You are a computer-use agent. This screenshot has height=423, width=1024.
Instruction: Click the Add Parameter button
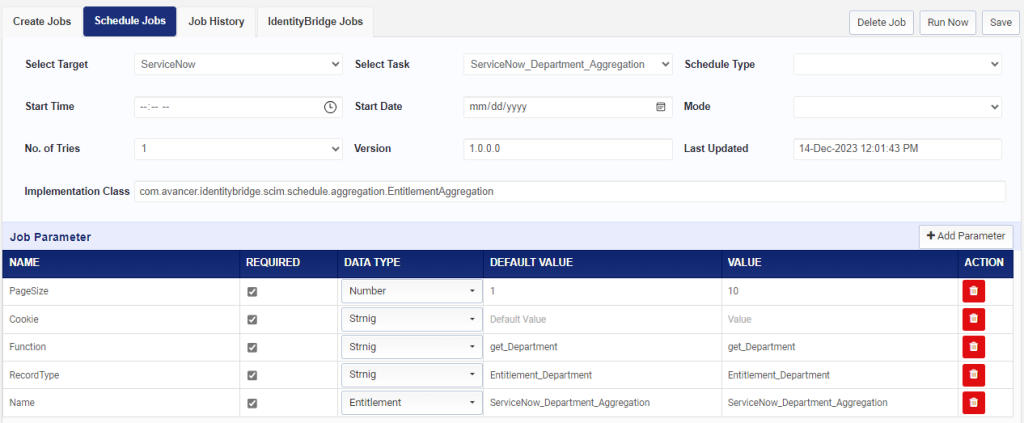tap(966, 236)
